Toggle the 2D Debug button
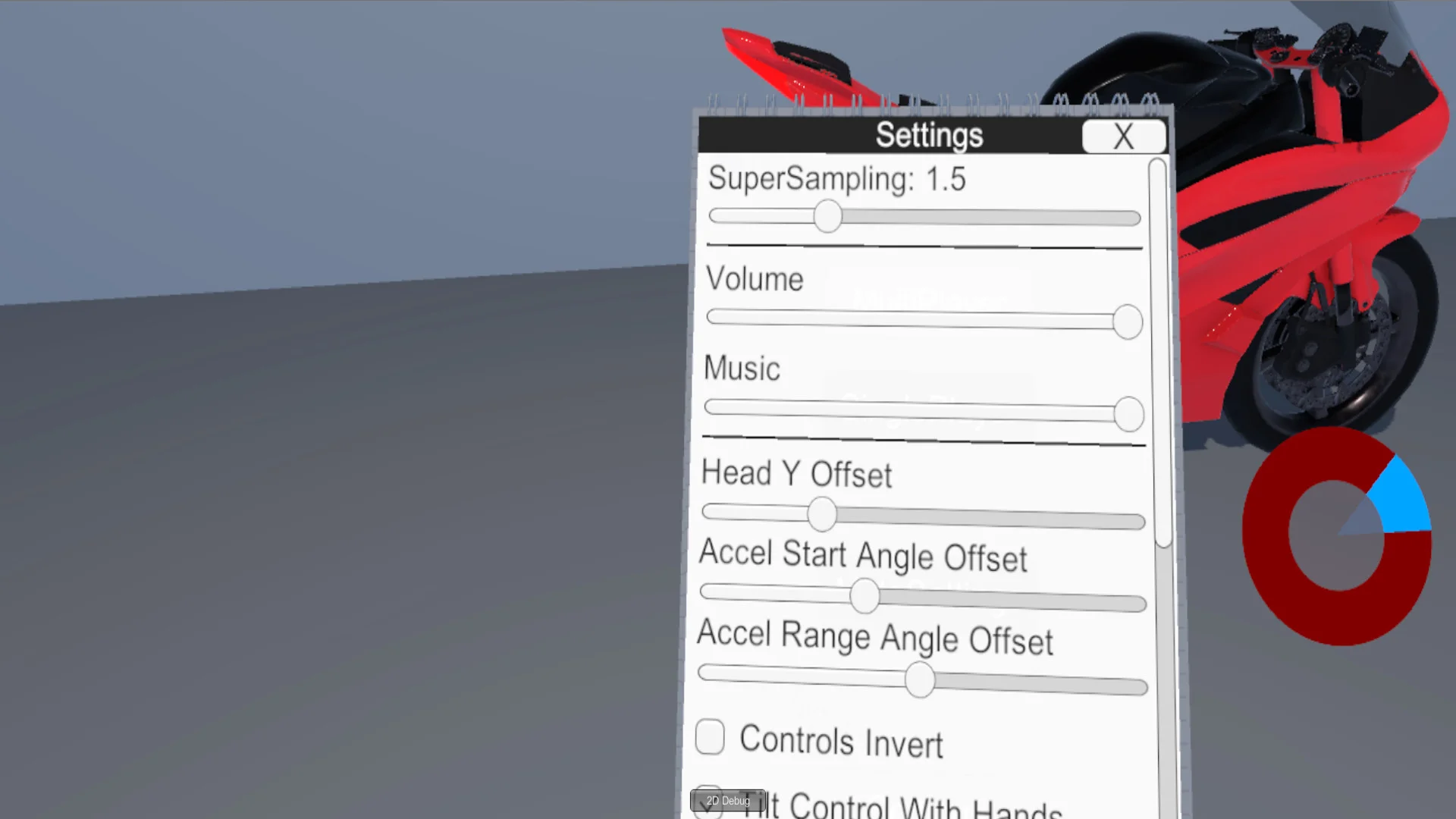Image resolution: width=1456 pixels, height=819 pixels. (727, 801)
